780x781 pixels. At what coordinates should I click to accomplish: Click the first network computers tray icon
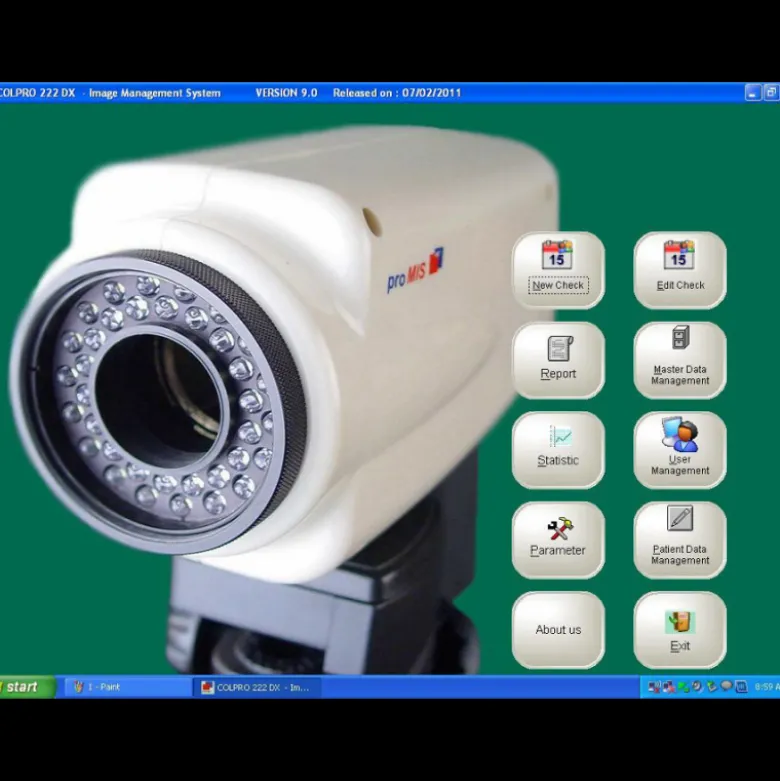pos(654,687)
